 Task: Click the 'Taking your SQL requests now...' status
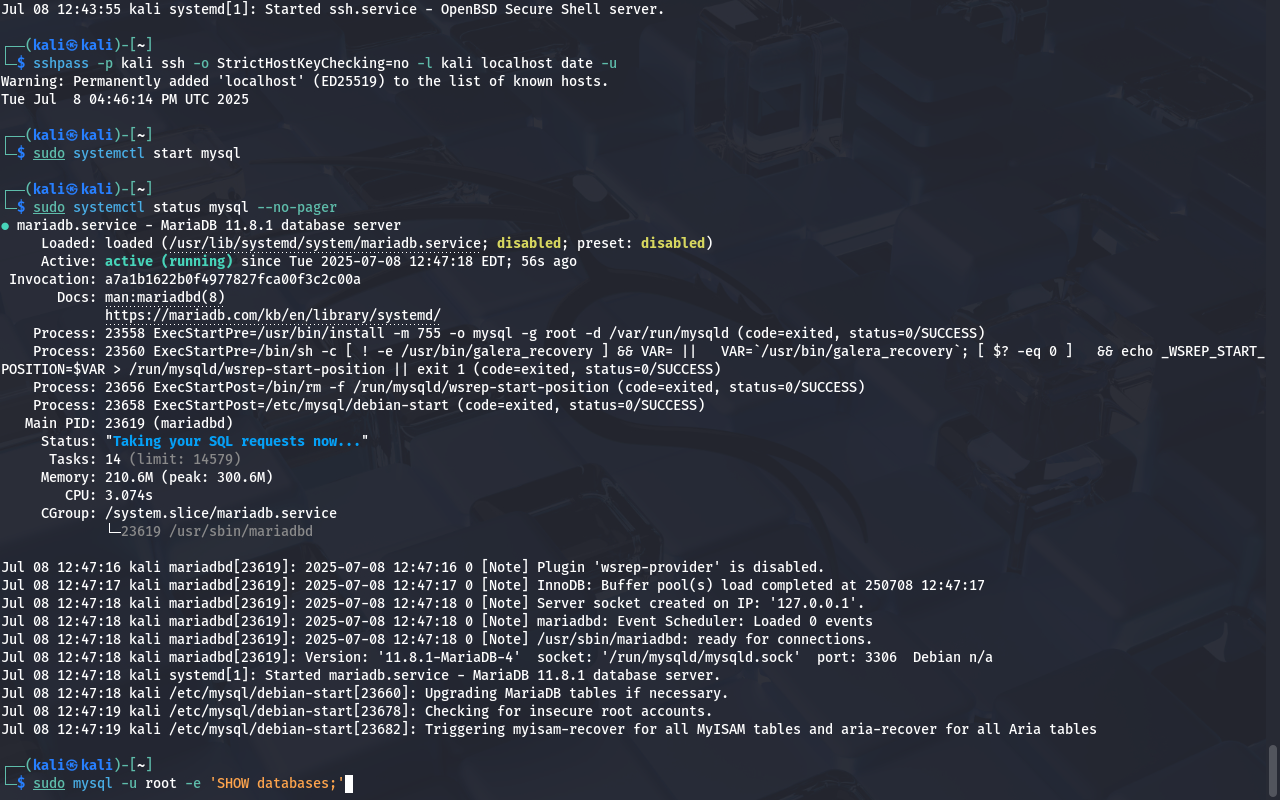pos(237,441)
